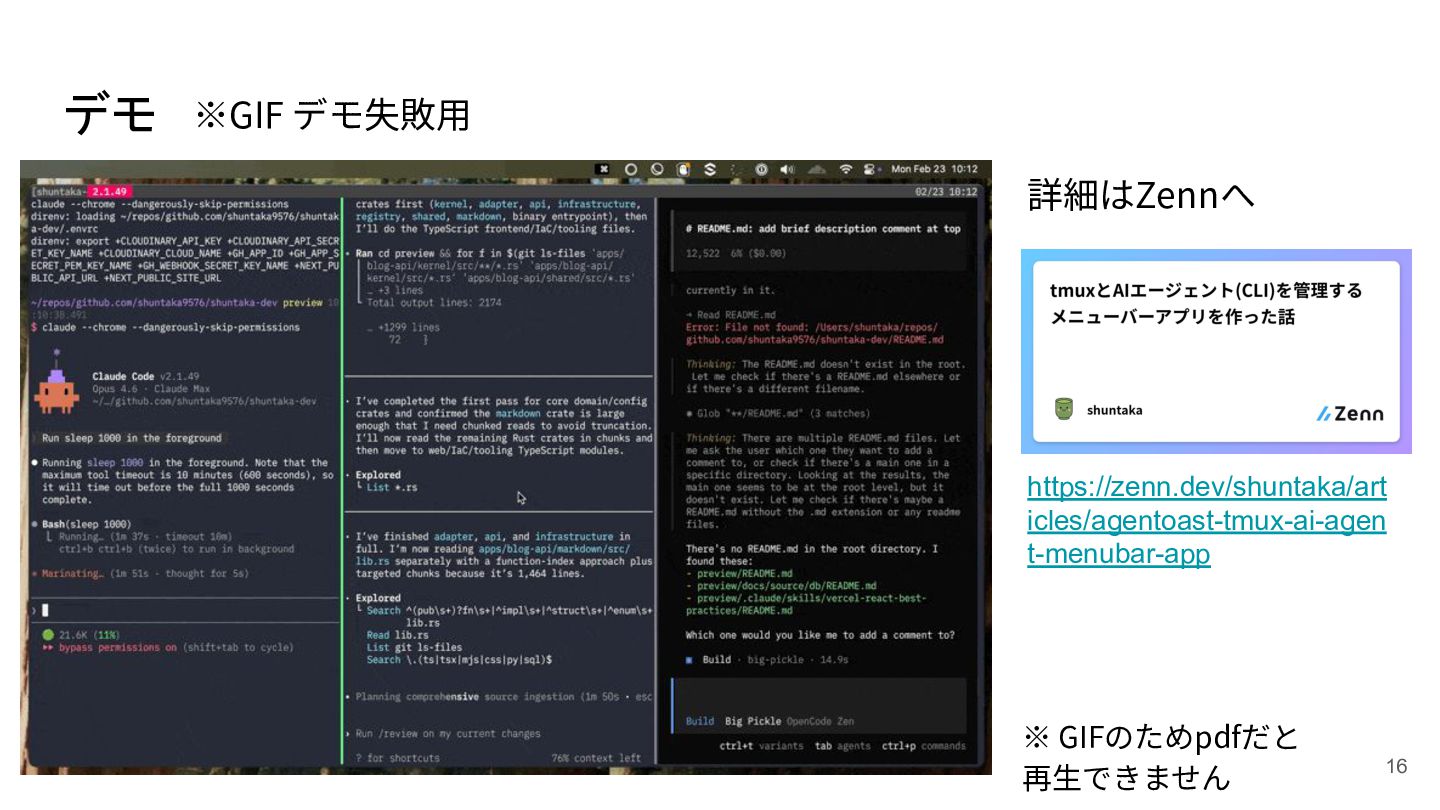Click the red 'Error: File not found' message
This screenshot has height=810, width=1440.
(815, 333)
